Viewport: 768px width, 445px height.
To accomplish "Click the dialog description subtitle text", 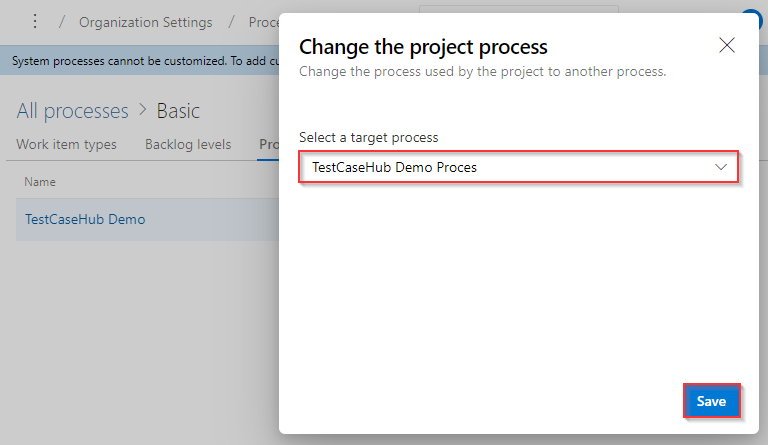I will pos(482,71).
